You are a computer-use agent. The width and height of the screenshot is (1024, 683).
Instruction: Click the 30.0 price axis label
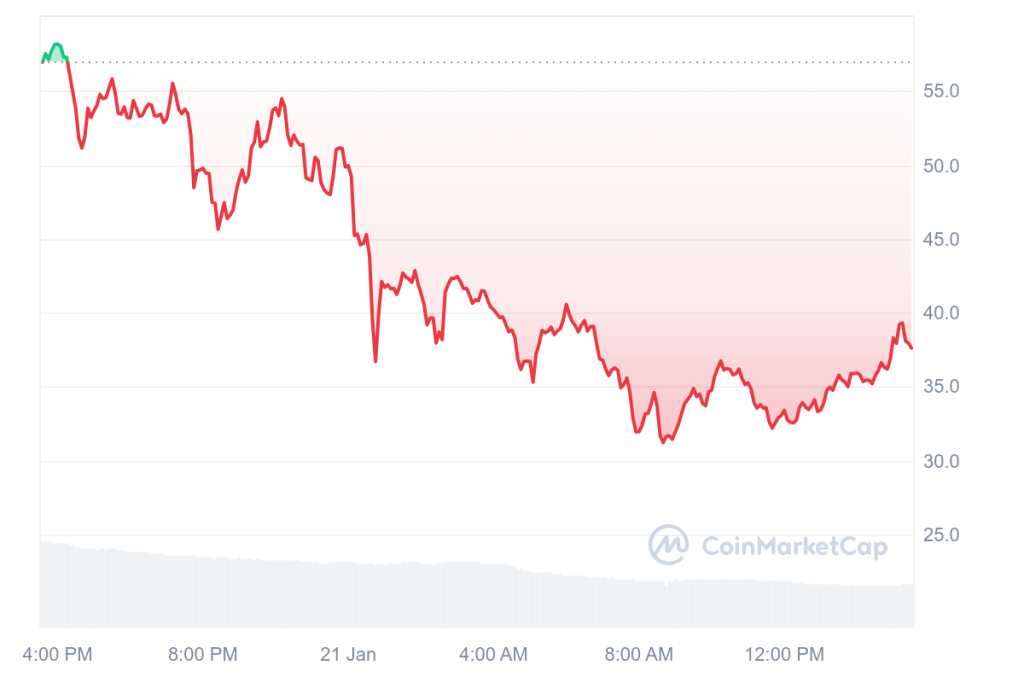pyautogui.click(x=940, y=462)
